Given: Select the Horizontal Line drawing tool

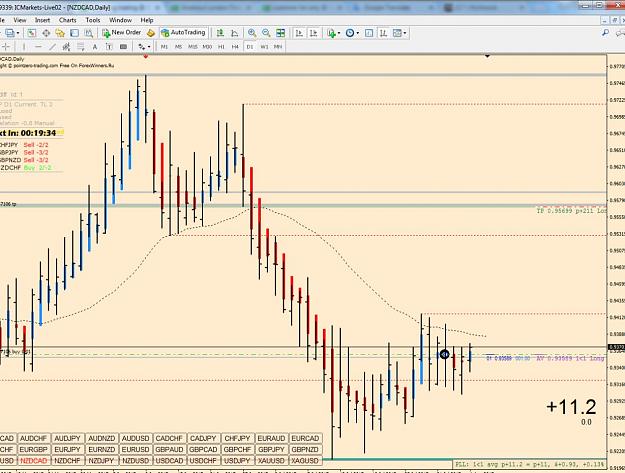Looking at the screenshot, I should tap(38, 47).
